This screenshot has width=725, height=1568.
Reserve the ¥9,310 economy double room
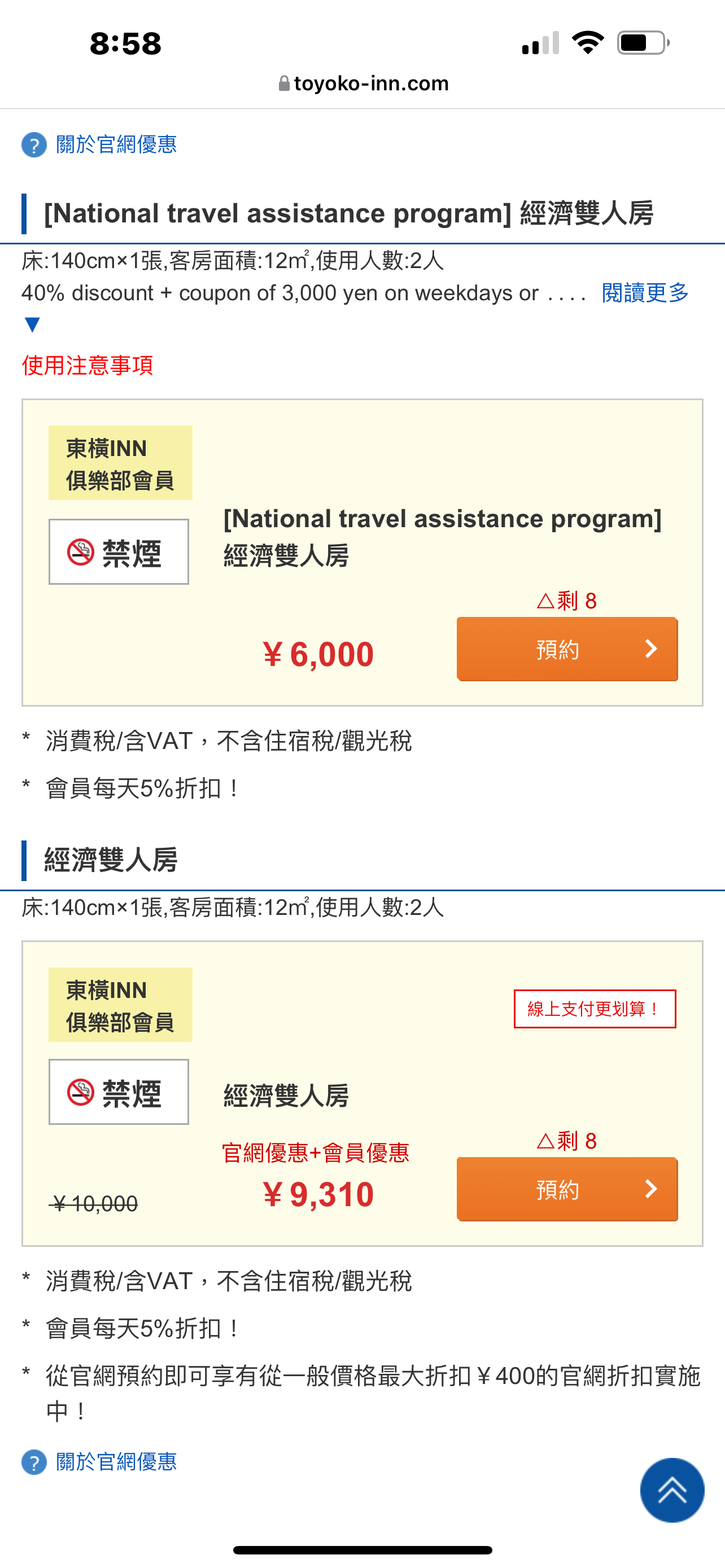[567, 1189]
